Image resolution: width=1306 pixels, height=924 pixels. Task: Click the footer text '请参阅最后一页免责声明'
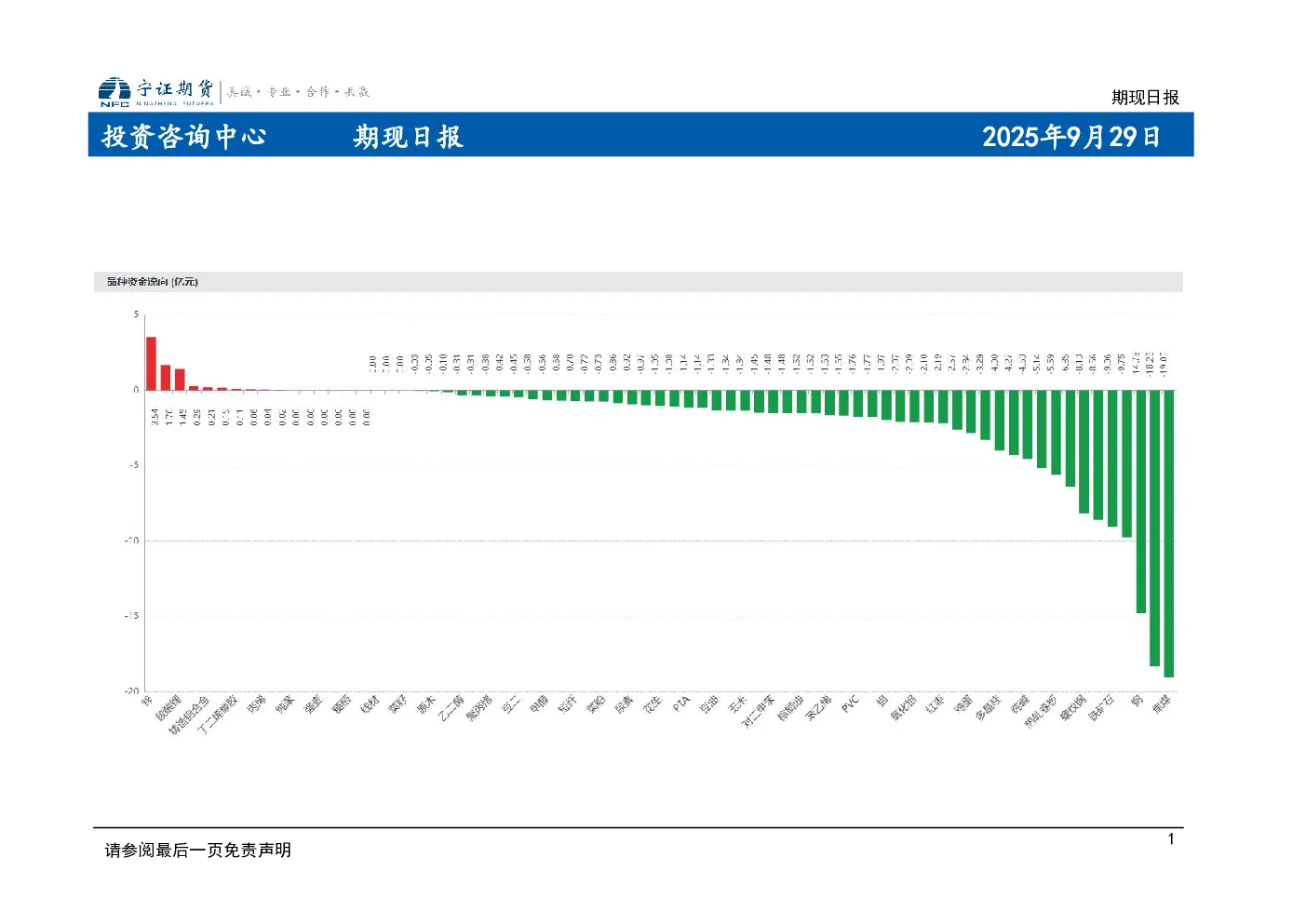[198, 850]
